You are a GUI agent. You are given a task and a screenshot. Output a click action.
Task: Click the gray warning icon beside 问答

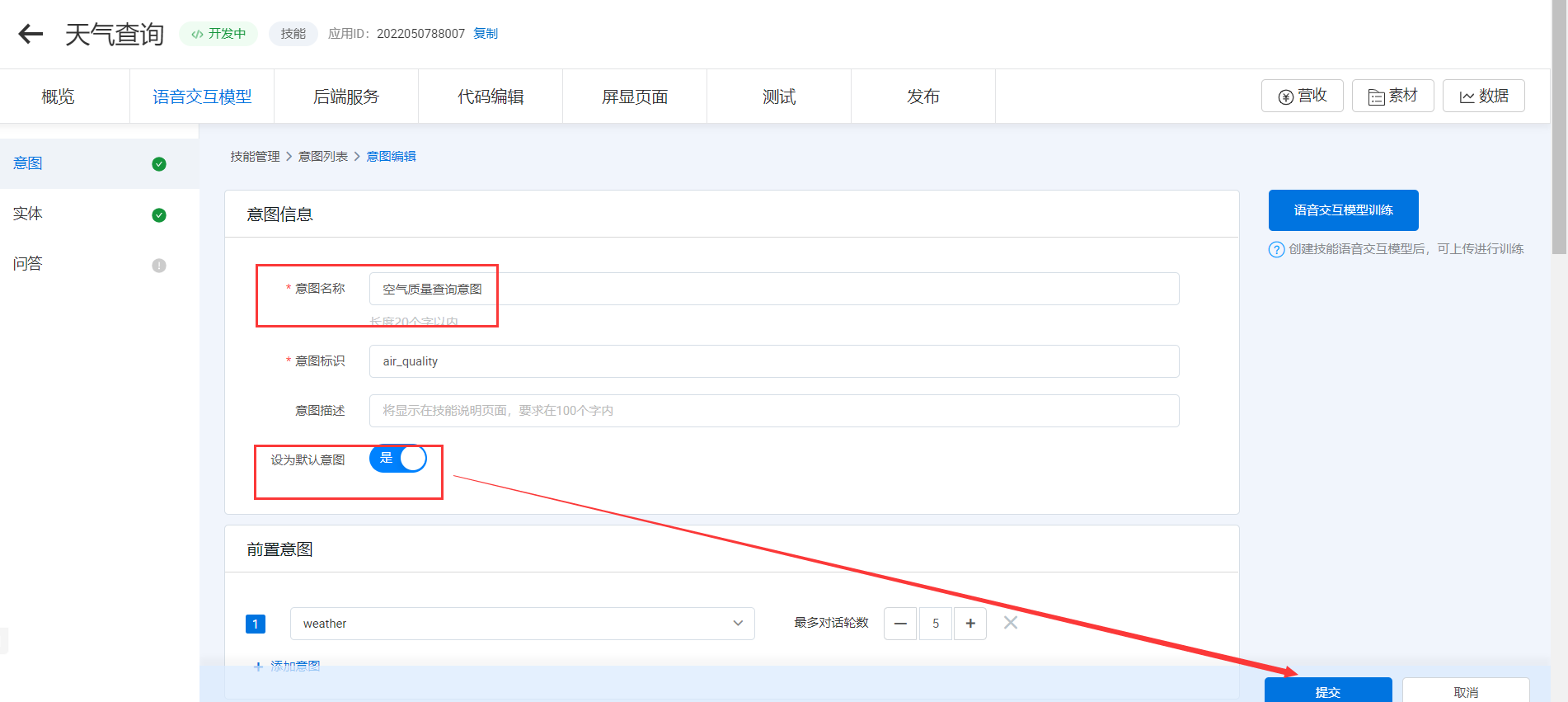159,266
